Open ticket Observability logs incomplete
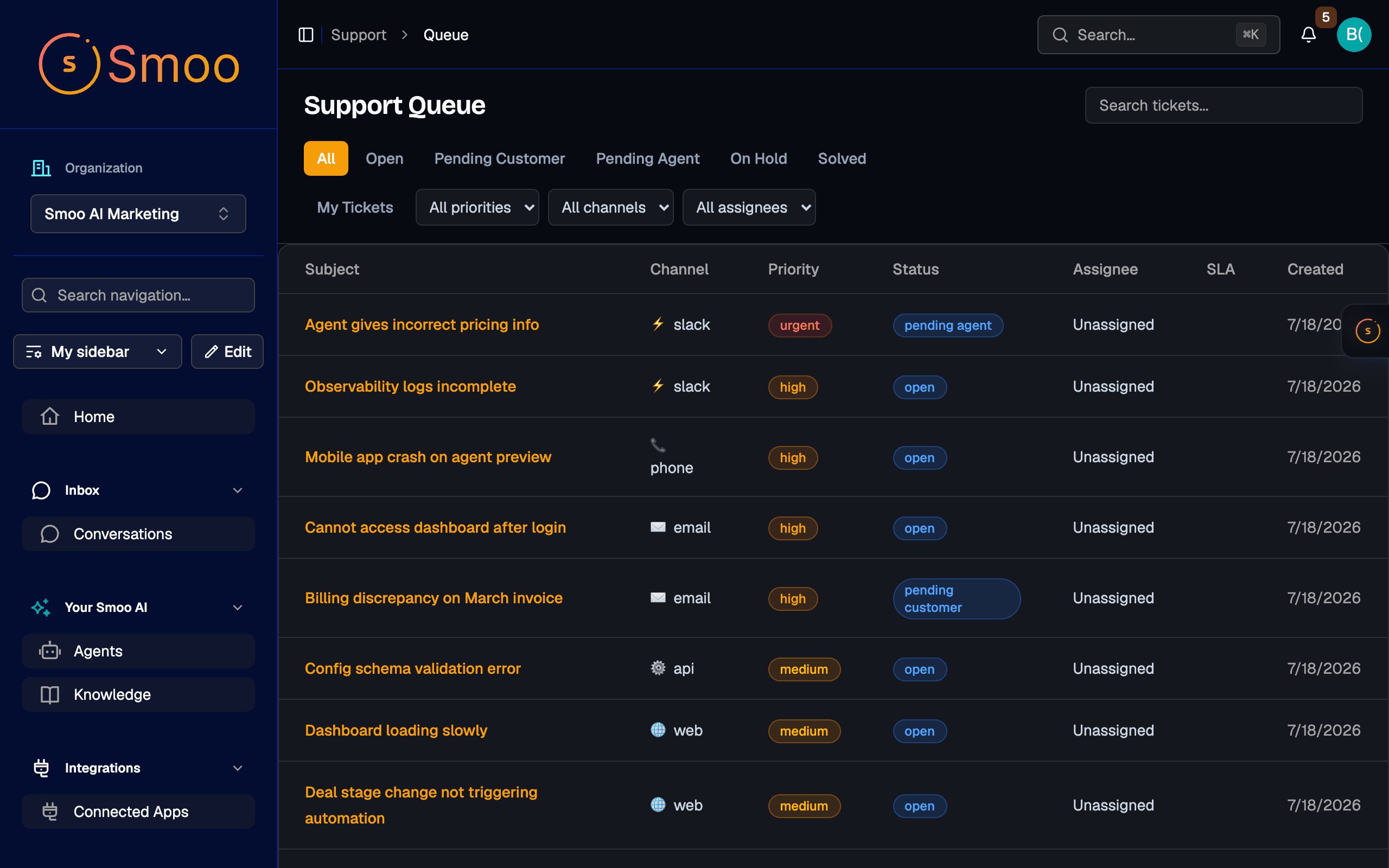The image size is (1389, 868). coord(410,386)
